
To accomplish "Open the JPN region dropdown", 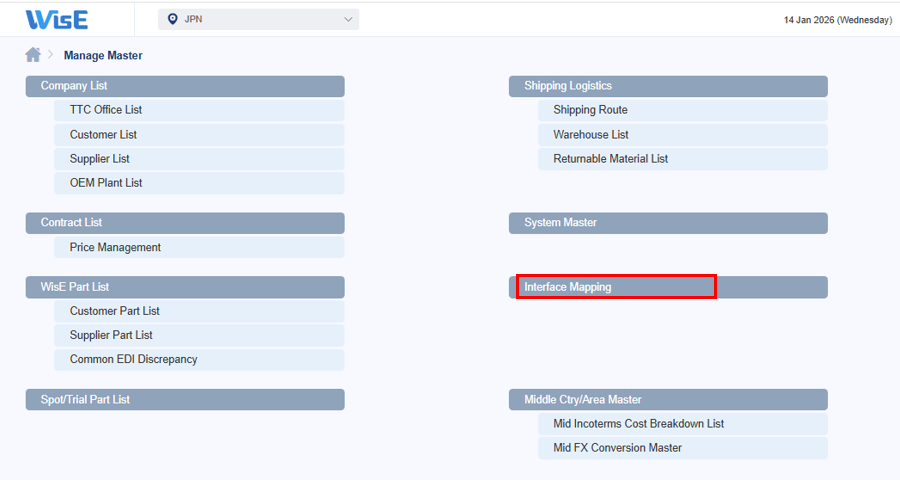I will 258,19.
